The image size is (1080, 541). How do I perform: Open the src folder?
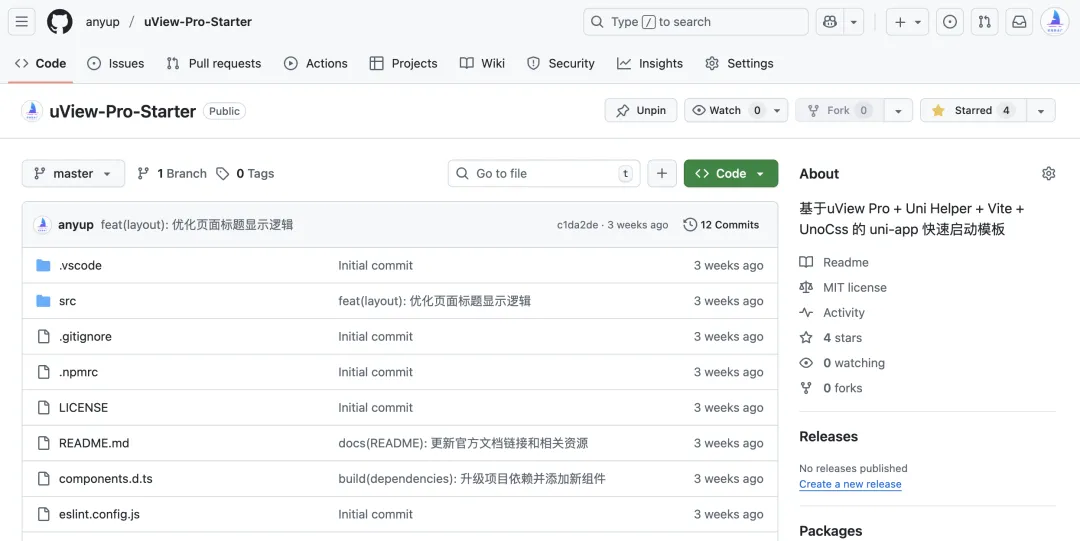coord(67,301)
